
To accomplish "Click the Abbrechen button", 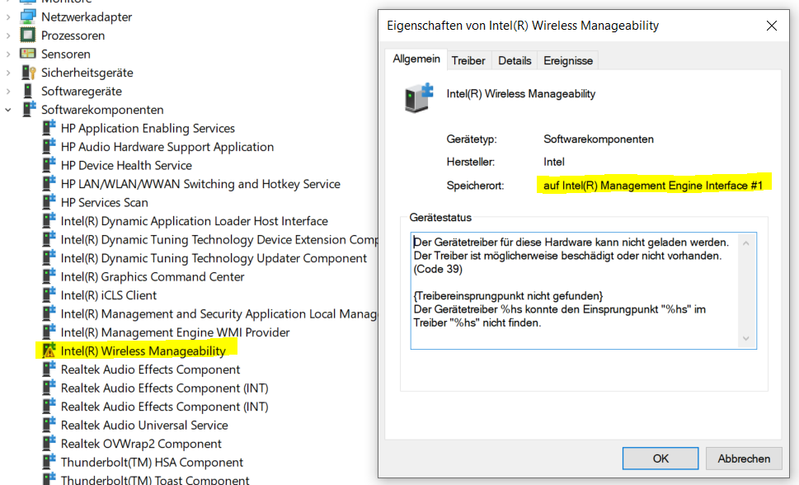I will 744,458.
